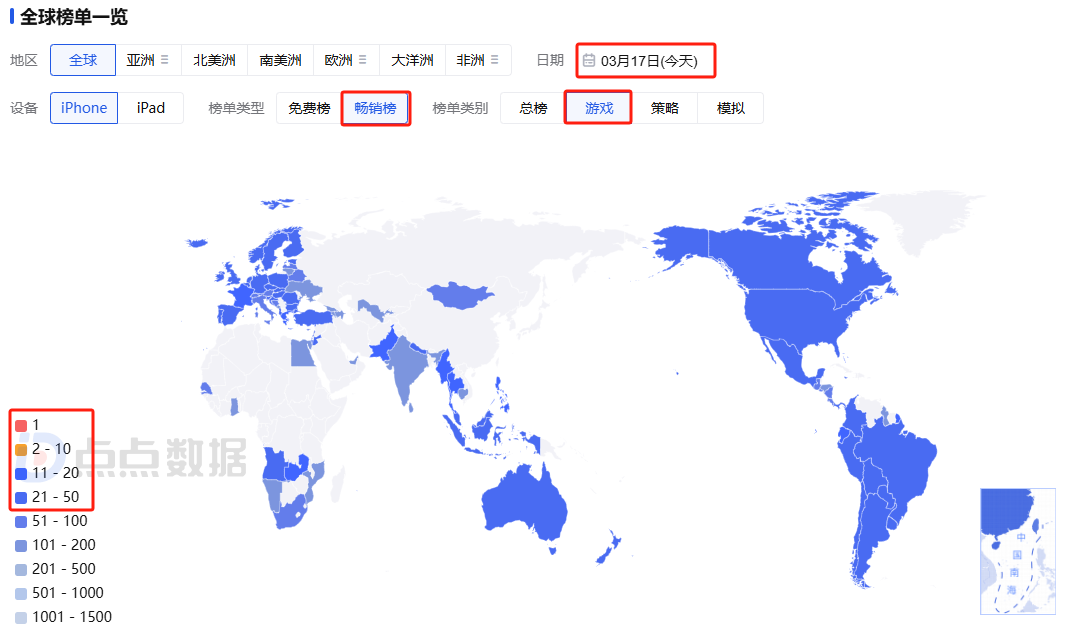The height and width of the screenshot is (633, 1075).
Task: Switch to the 免费榜 ranking type
Action: (x=307, y=107)
